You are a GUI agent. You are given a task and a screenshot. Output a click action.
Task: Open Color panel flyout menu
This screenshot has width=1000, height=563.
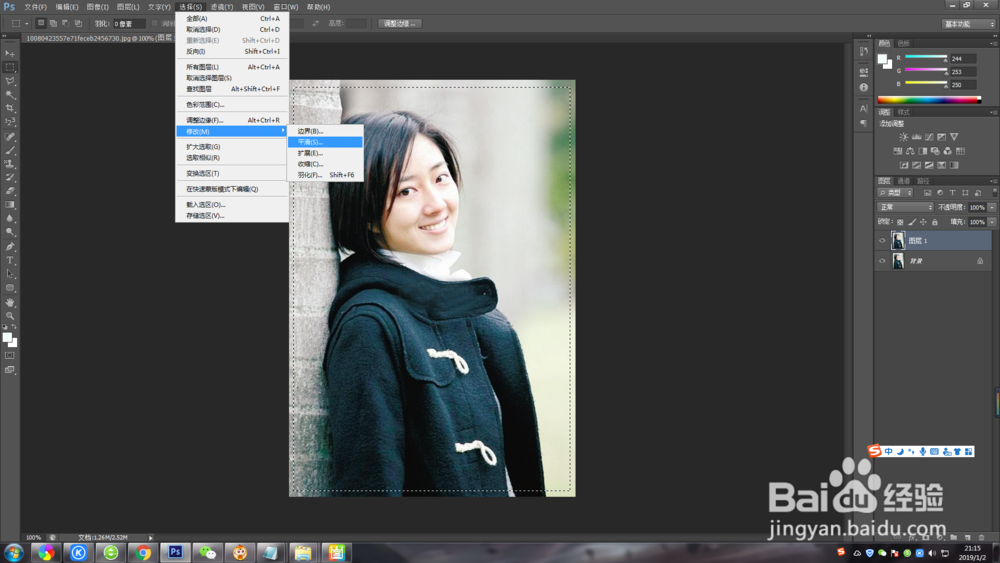click(x=993, y=43)
